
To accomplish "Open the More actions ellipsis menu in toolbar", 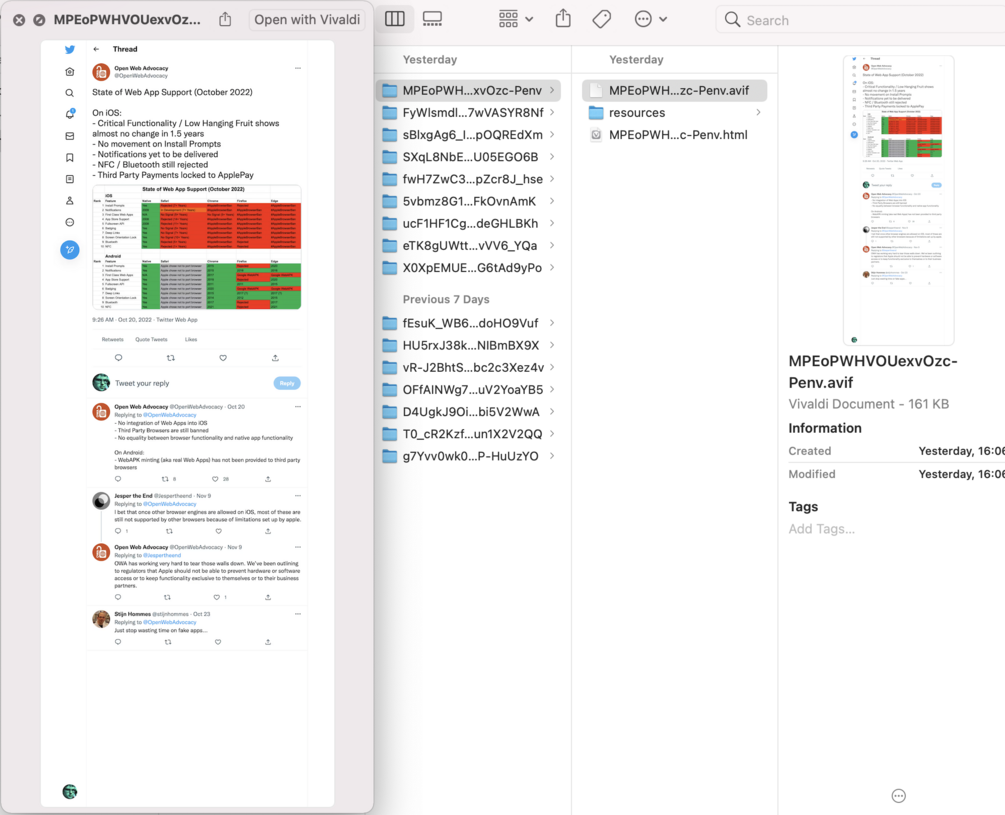I will 651,19.
